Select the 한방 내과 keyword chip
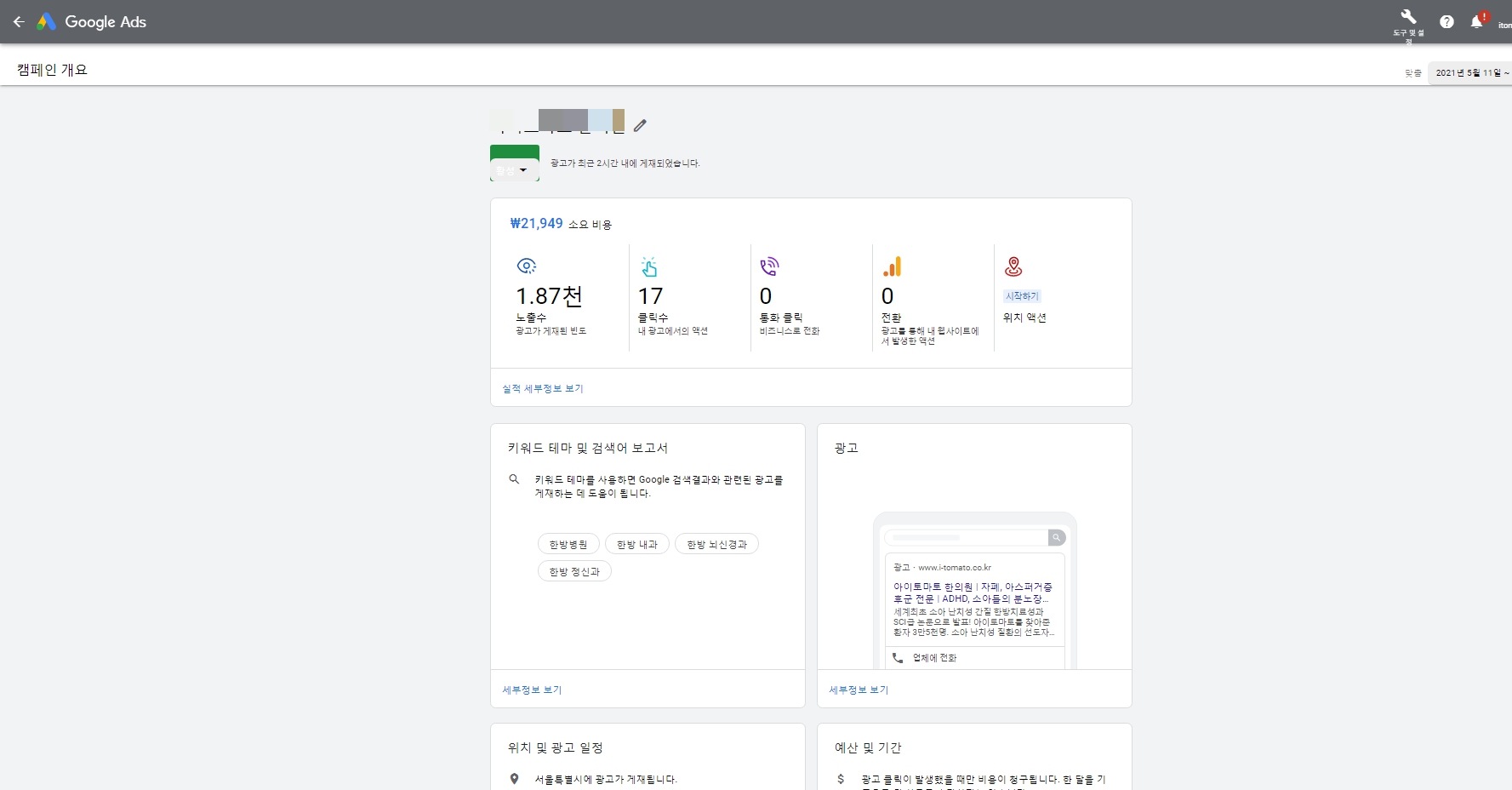 pyautogui.click(x=637, y=545)
